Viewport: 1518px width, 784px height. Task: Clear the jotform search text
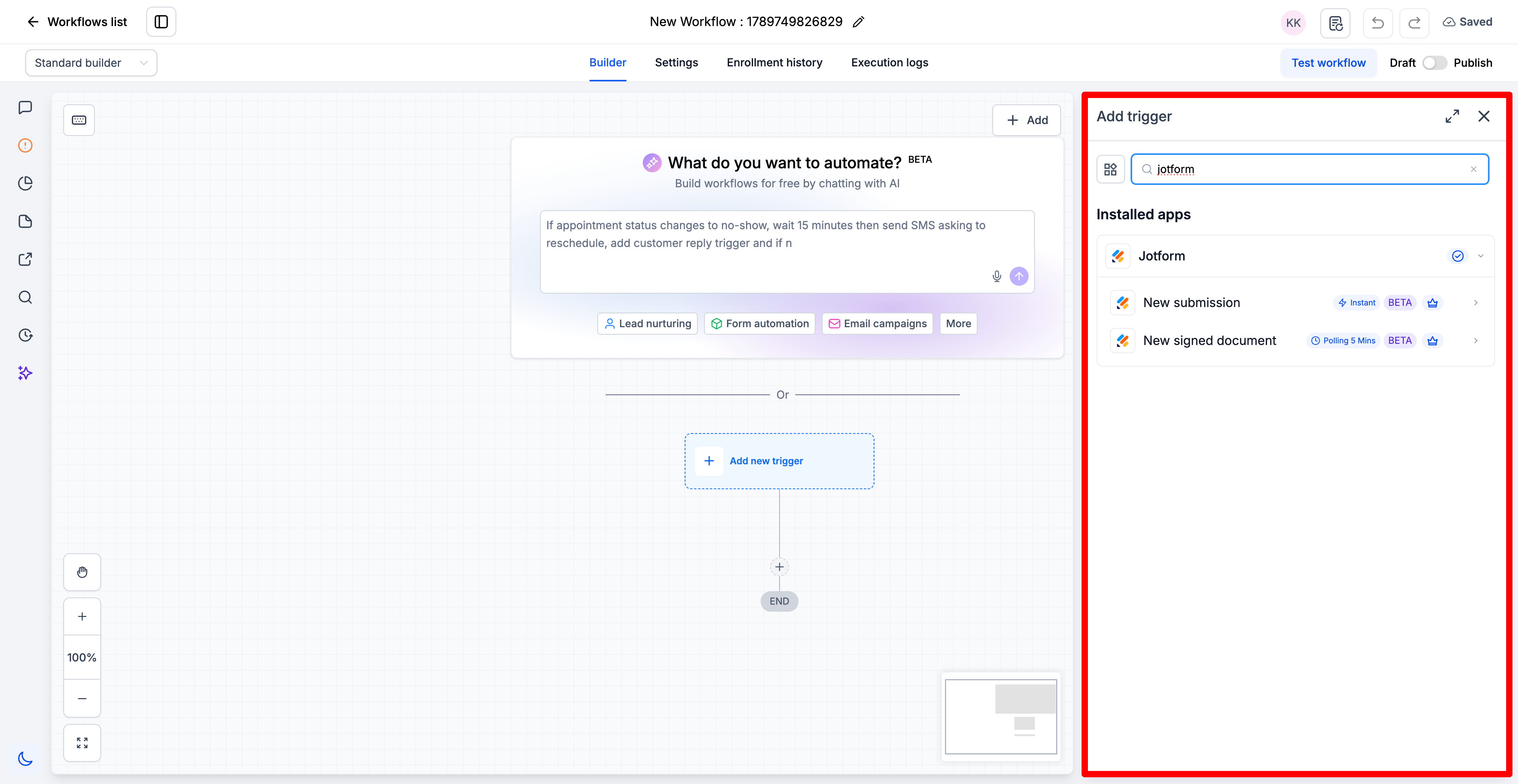click(x=1473, y=170)
